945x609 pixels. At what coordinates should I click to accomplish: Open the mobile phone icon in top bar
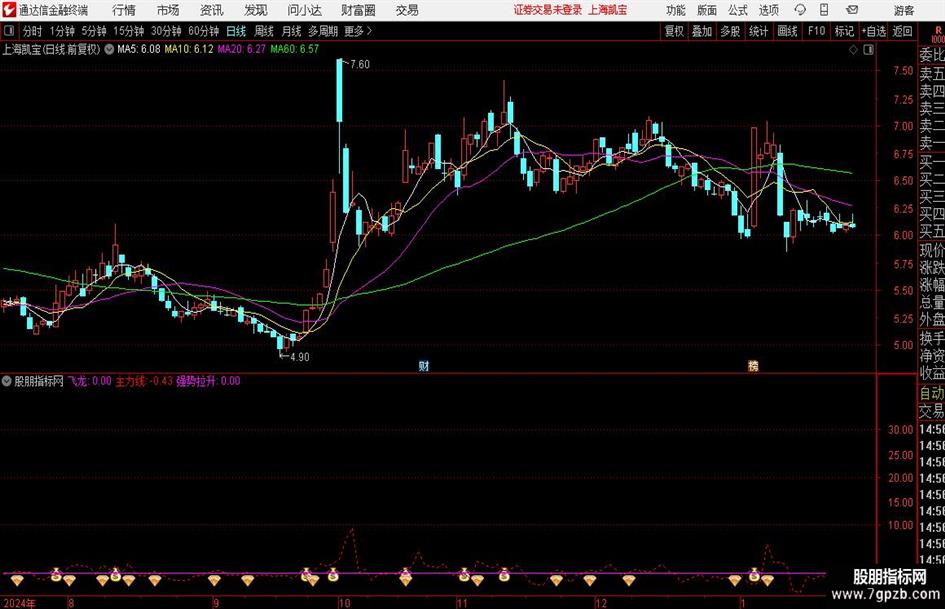tap(824, 10)
